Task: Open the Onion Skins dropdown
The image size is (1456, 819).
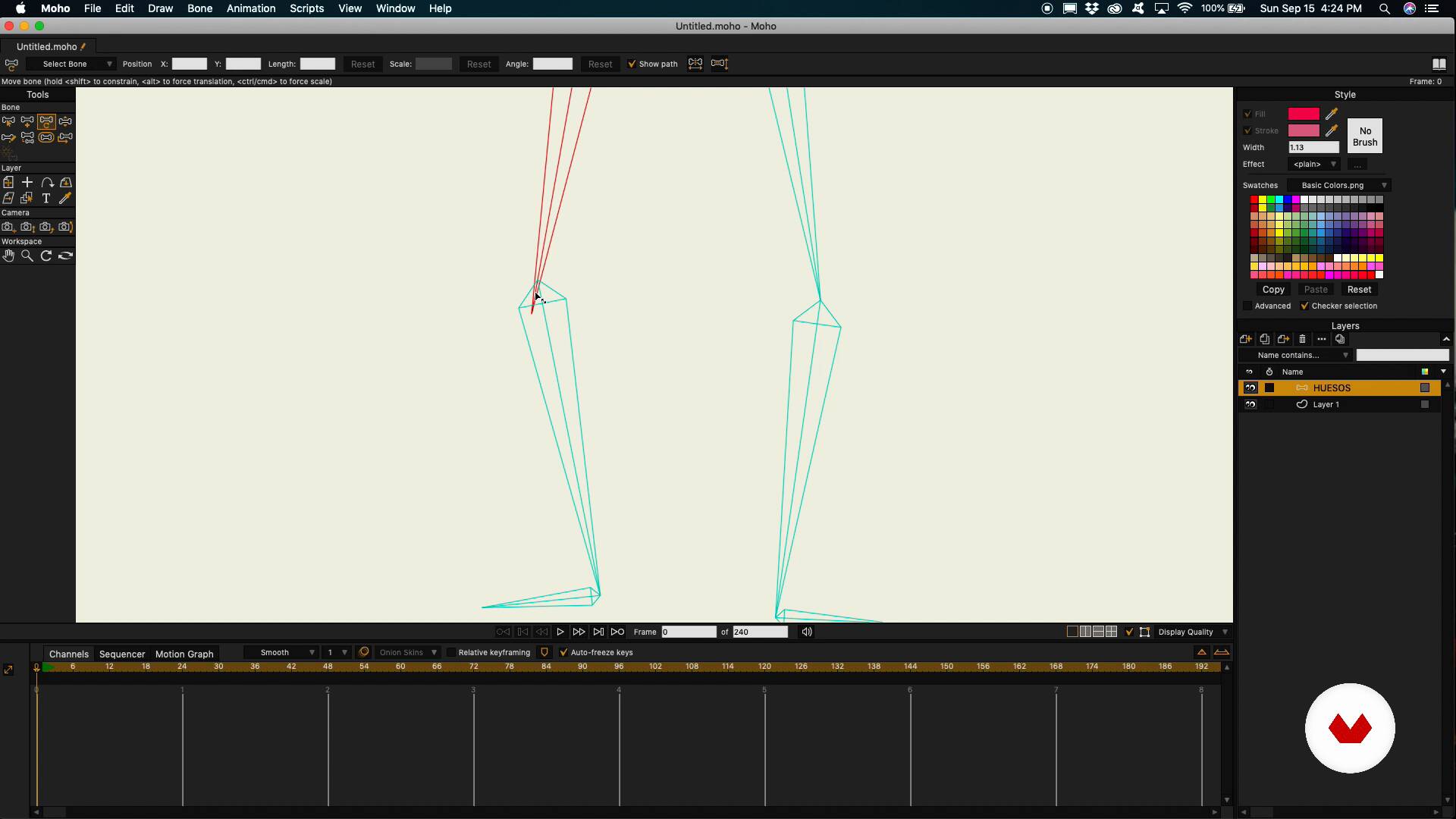Action: tap(407, 653)
